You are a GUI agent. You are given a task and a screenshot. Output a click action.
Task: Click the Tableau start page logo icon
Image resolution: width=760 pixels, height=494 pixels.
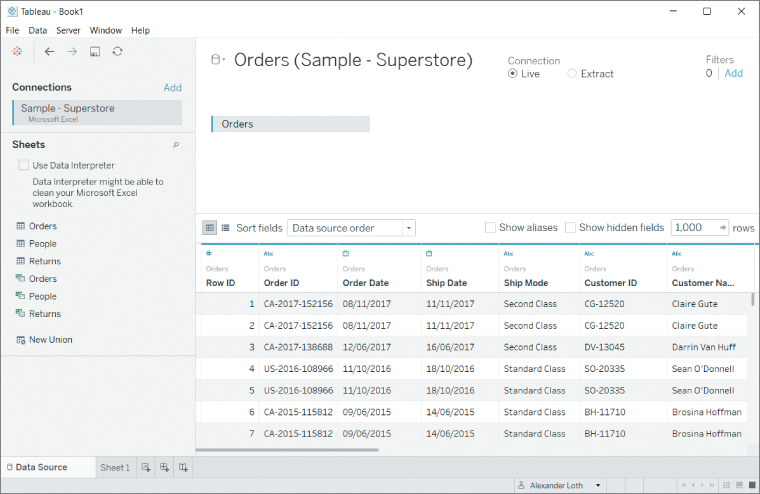coord(17,51)
